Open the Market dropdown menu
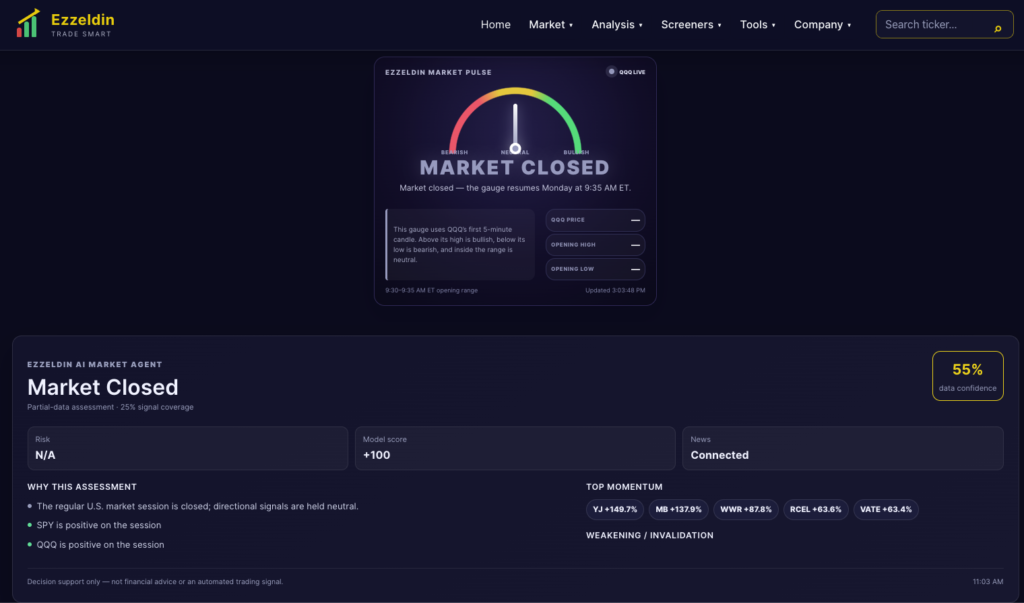This screenshot has width=1024, height=603. pyautogui.click(x=551, y=24)
